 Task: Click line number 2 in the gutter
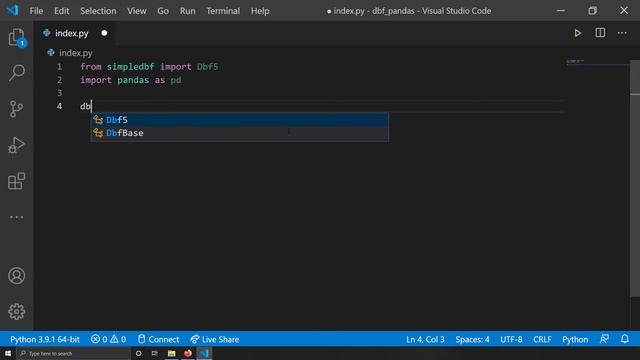(60, 80)
